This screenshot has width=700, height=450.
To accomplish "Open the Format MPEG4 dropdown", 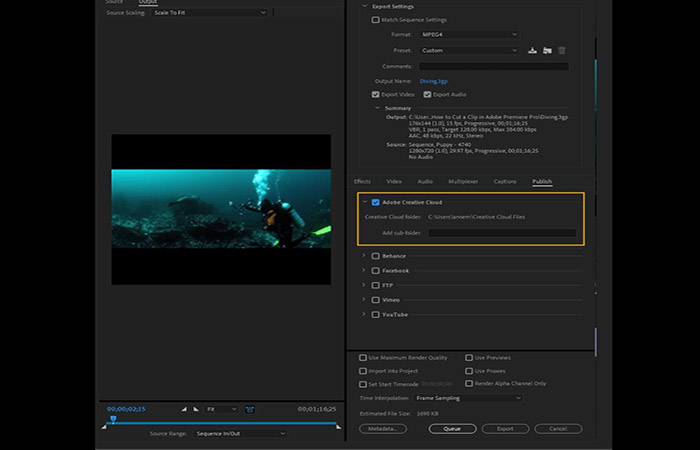I will tap(469, 34).
